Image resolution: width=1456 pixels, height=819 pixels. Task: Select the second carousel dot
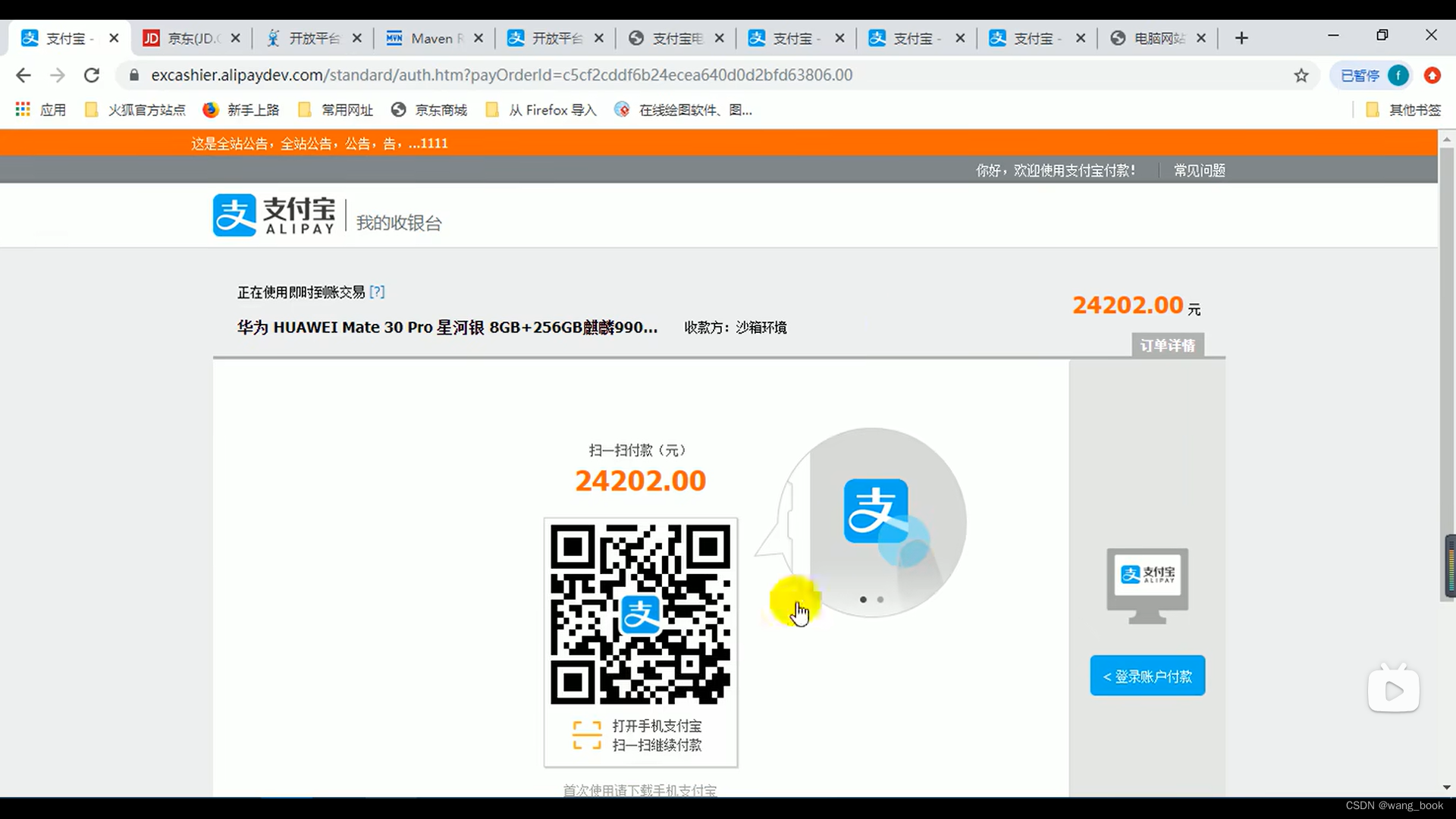[x=880, y=600]
